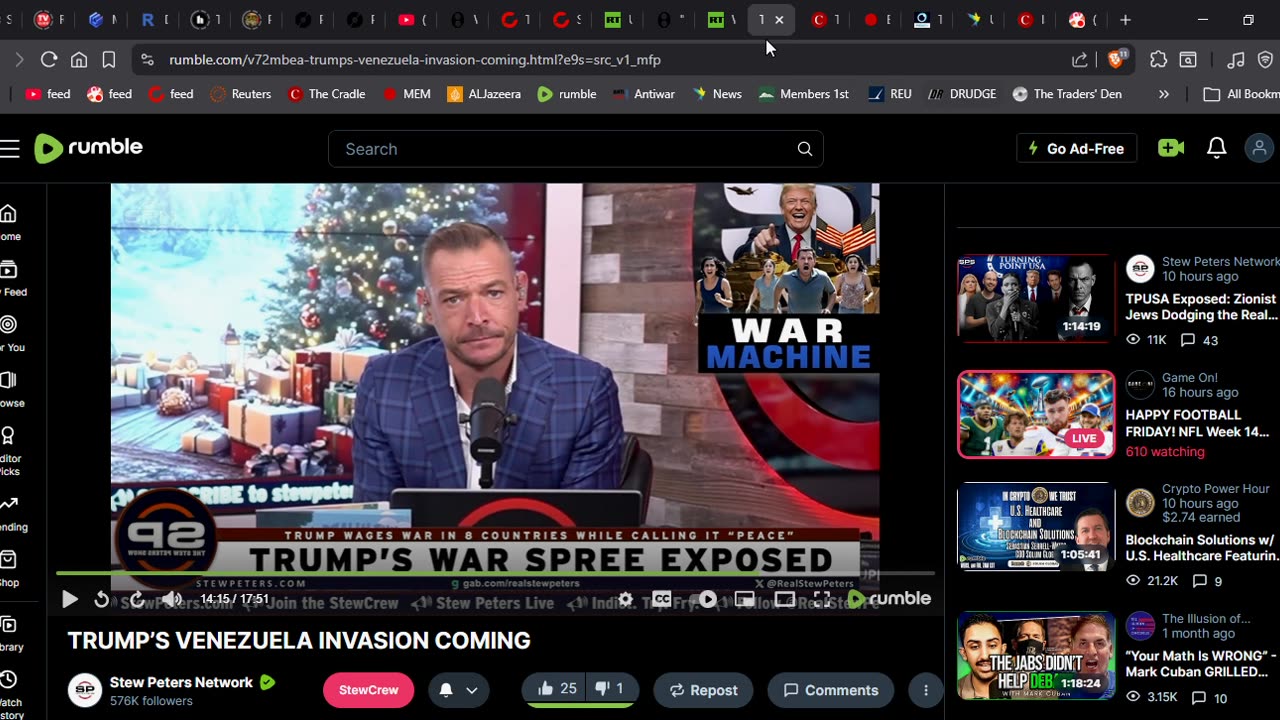Open the Stew Peters Network channel link
Viewport: 1280px width, 720px height.
click(x=181, y=682)
